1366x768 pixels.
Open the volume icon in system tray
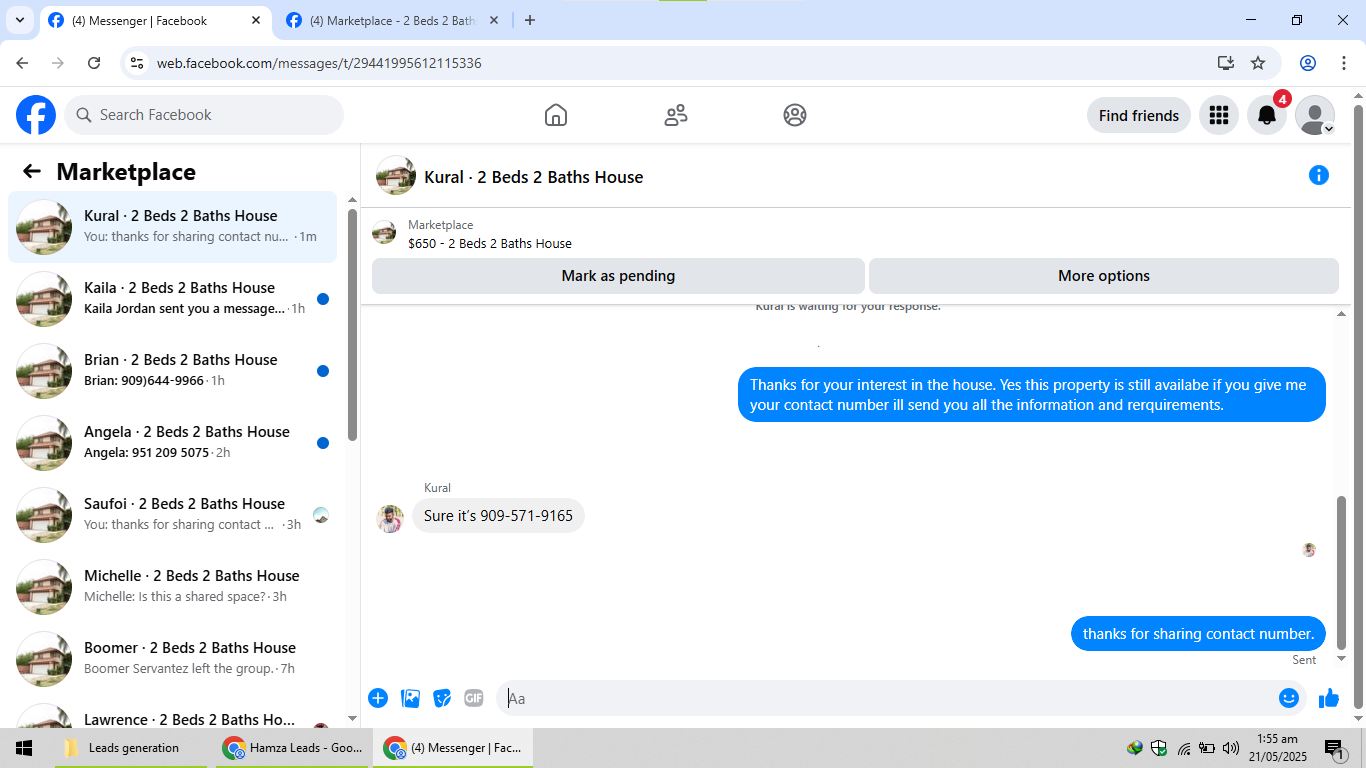click(1231, 748)
